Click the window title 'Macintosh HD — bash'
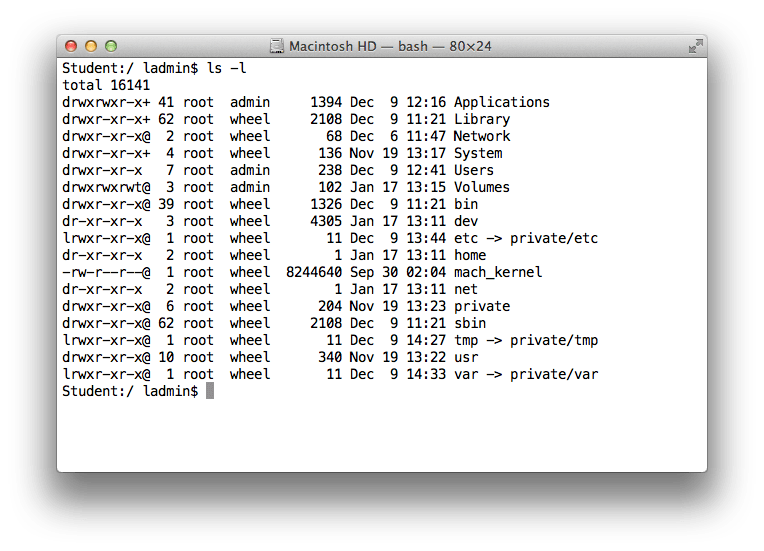The image size is (764, 551). [x=389, y=46]
